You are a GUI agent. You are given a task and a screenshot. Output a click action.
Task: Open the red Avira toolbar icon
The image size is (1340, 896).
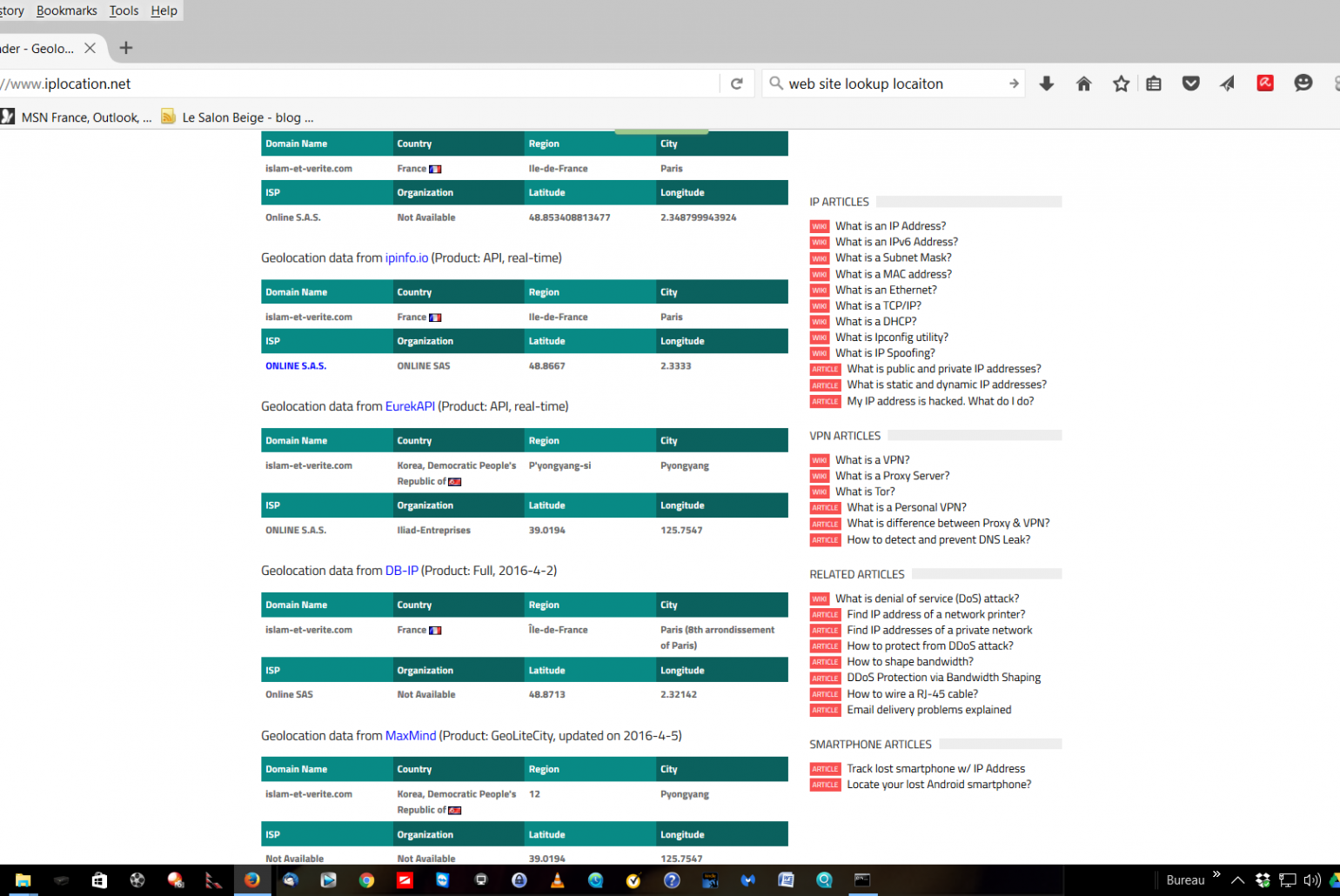tap(1265, 84)
